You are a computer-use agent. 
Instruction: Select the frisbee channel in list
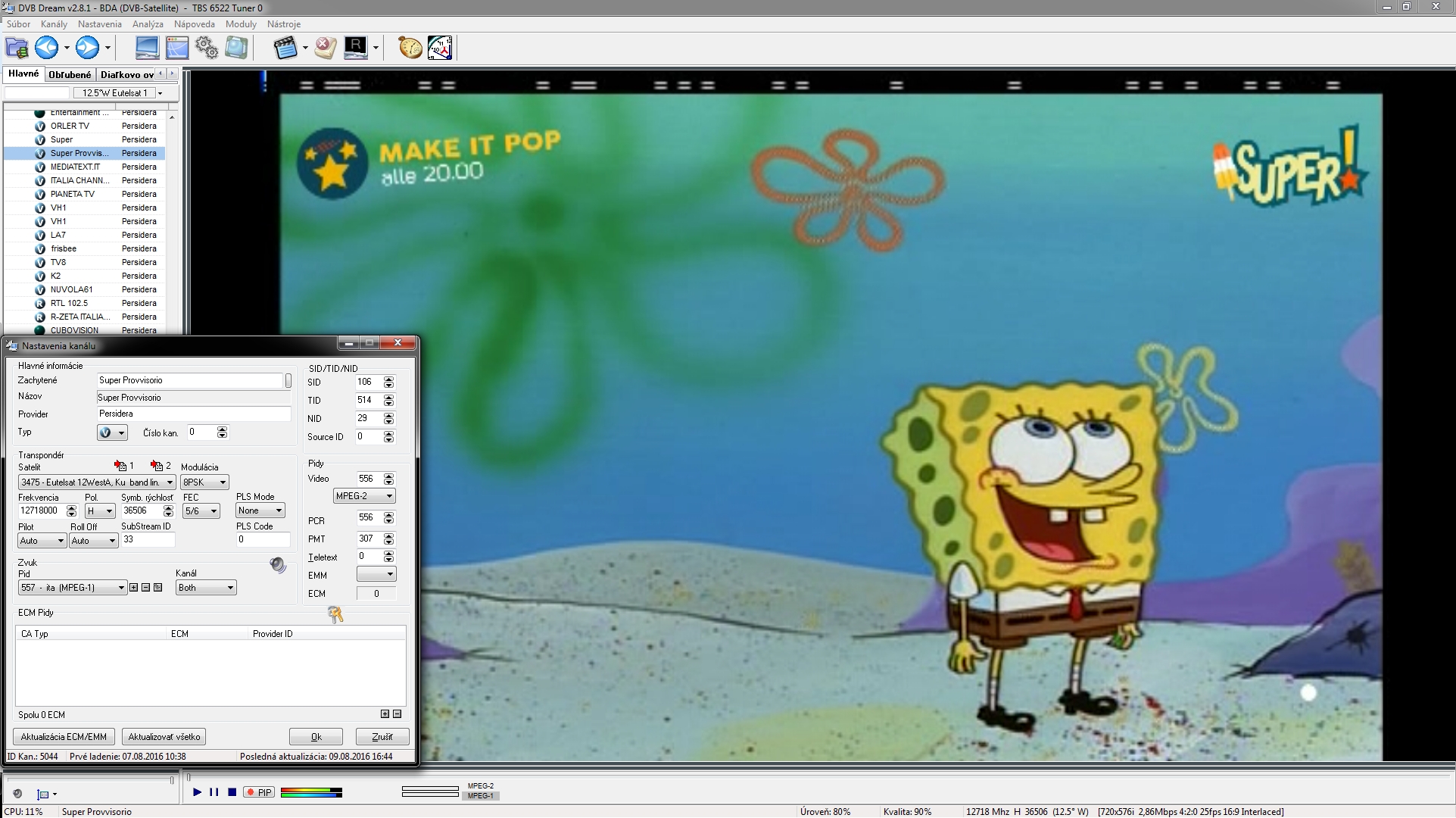pos(85,248)
